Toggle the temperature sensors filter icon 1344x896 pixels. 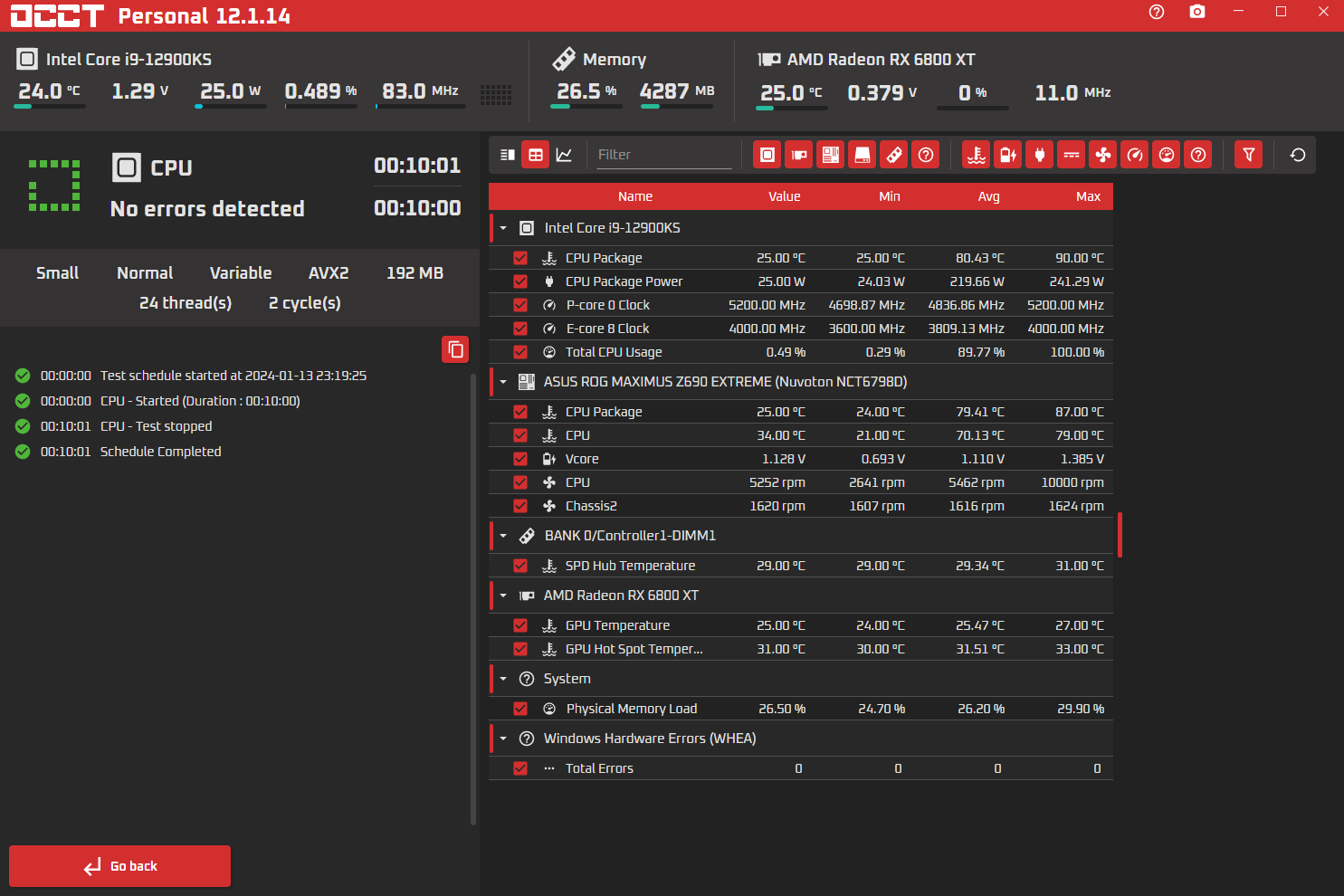977,155
